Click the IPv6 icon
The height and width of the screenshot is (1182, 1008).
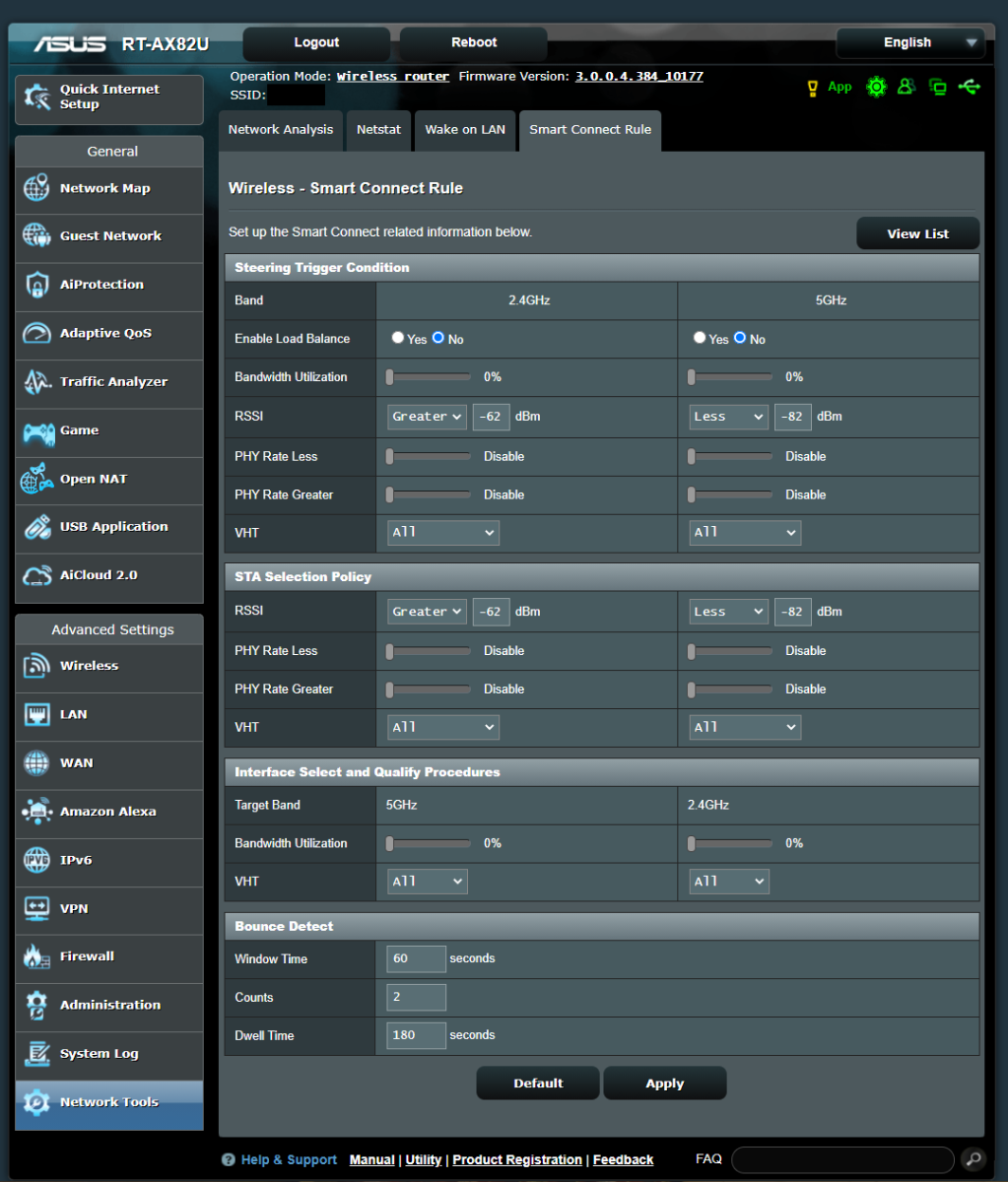click(x=36, y=860)
